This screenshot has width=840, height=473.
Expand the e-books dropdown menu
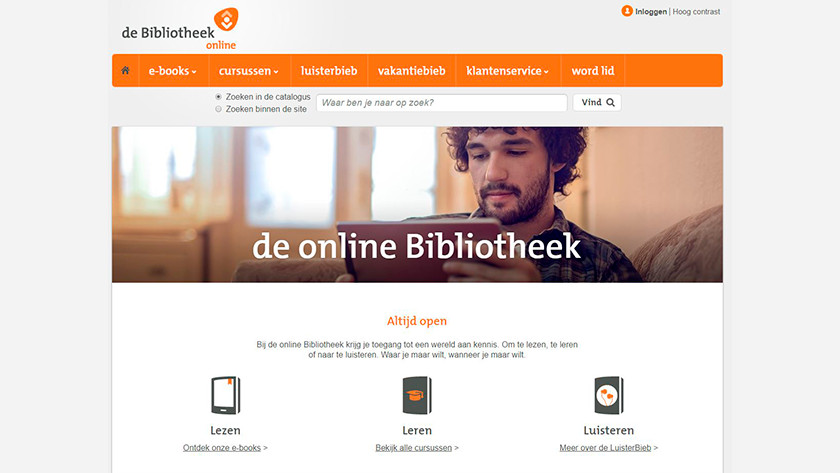[x=173, y=71]
